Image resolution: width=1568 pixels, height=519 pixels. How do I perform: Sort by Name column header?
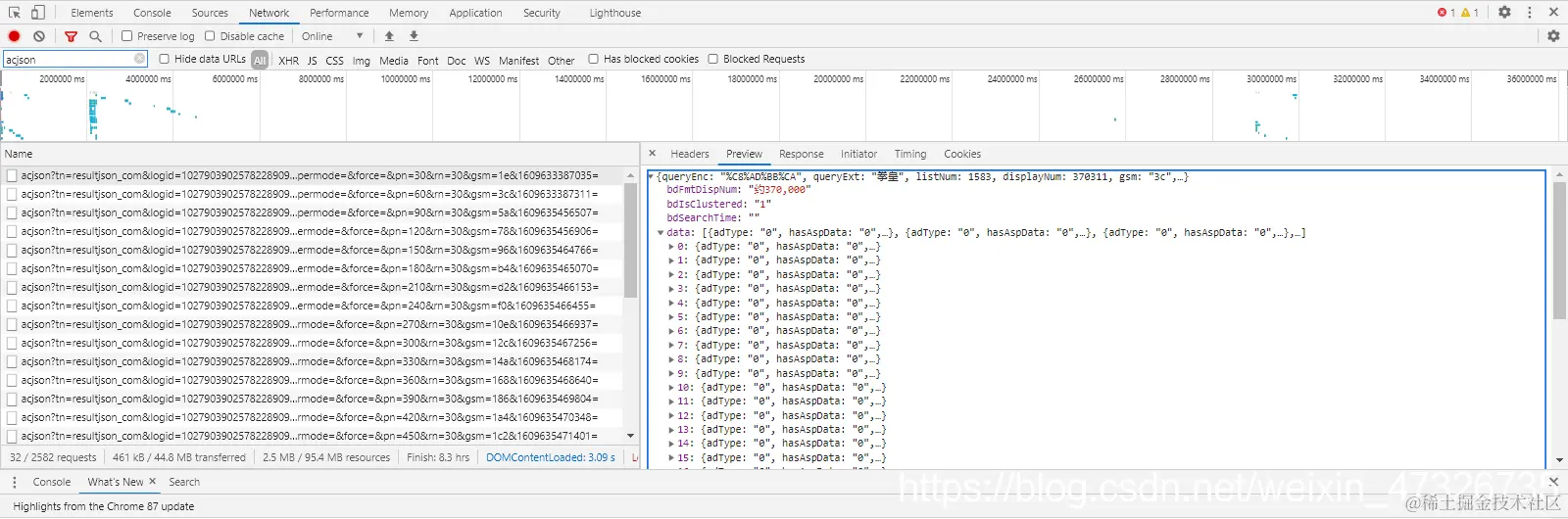319,154
